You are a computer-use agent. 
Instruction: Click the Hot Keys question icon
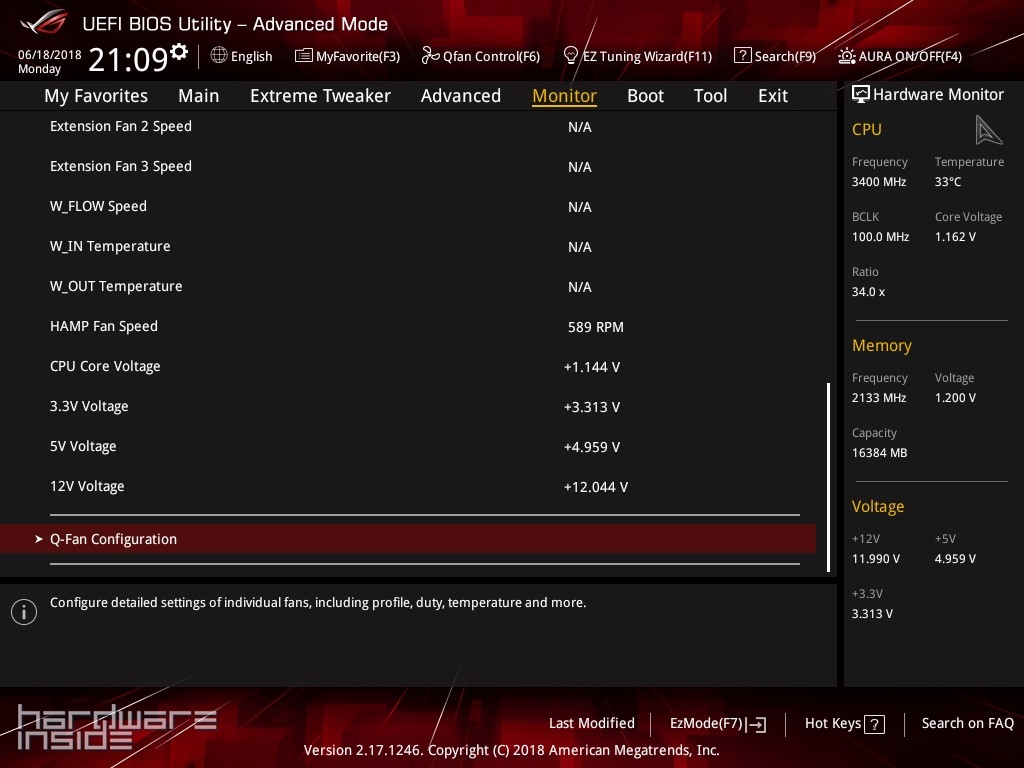pyautogui.click(x=874, y=724)
